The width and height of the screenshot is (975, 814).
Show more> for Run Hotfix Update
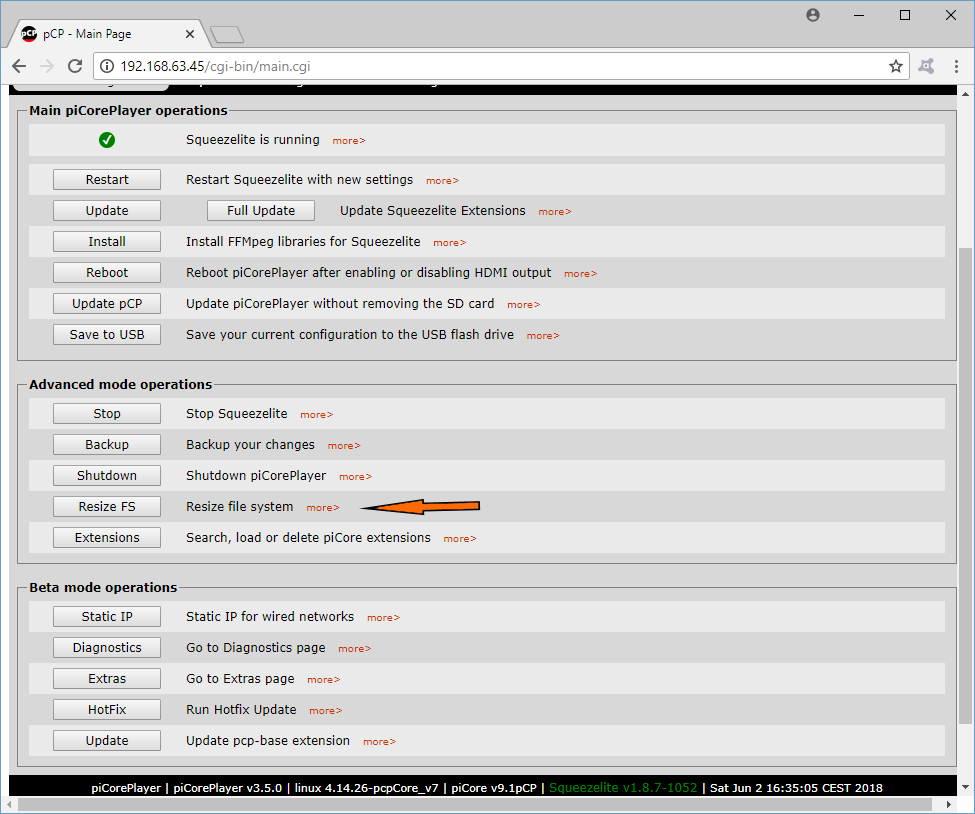[x=325, y=711]
